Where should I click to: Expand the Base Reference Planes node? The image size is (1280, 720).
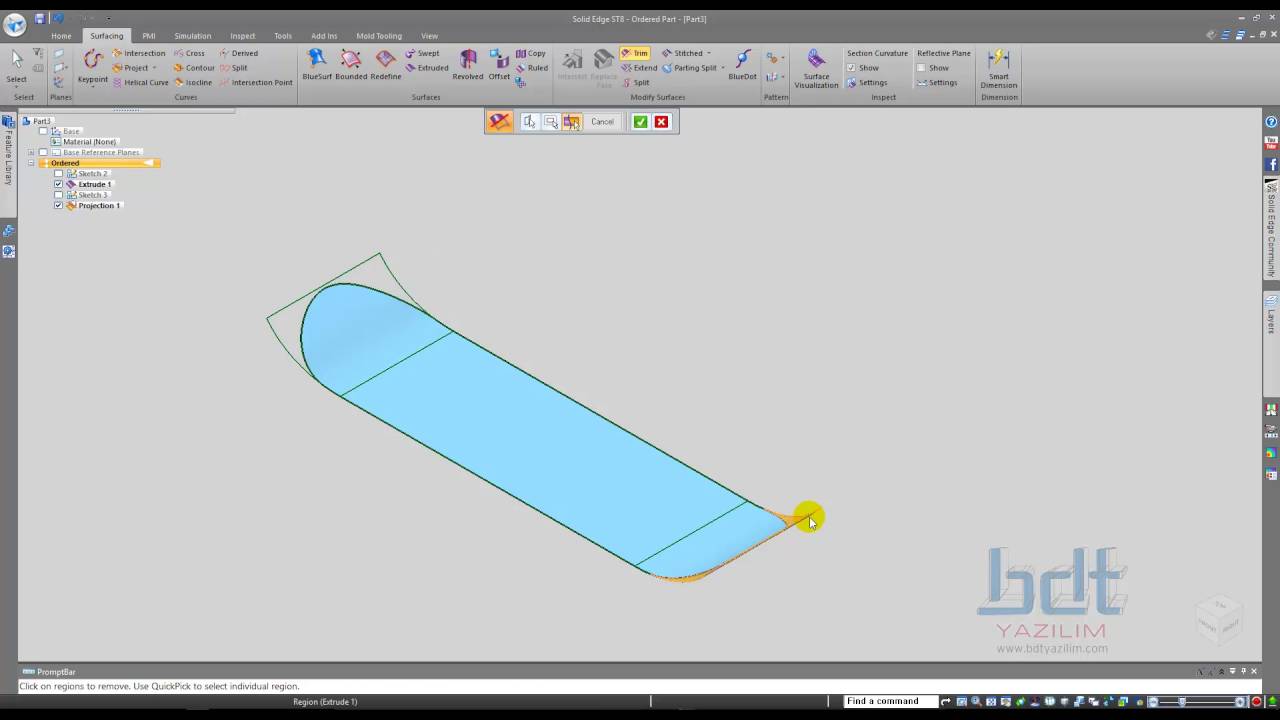31,153
